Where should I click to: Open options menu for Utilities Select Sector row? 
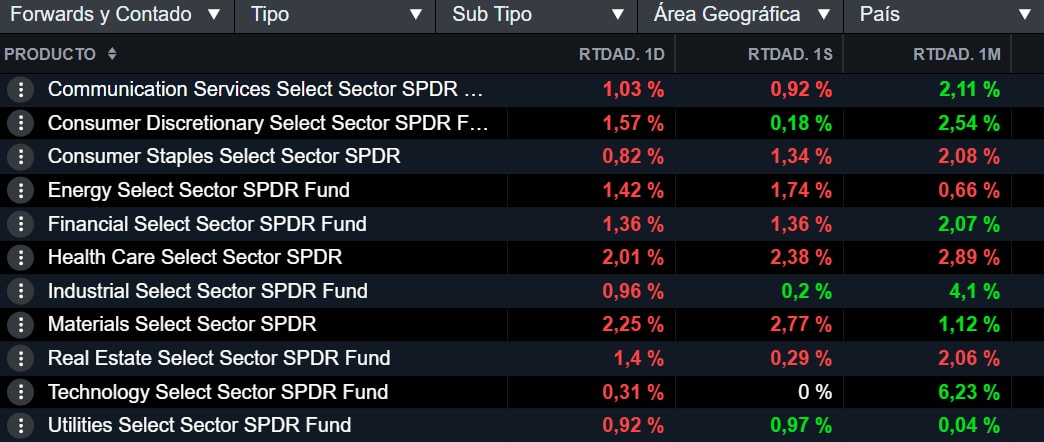(x=21, y=425)
